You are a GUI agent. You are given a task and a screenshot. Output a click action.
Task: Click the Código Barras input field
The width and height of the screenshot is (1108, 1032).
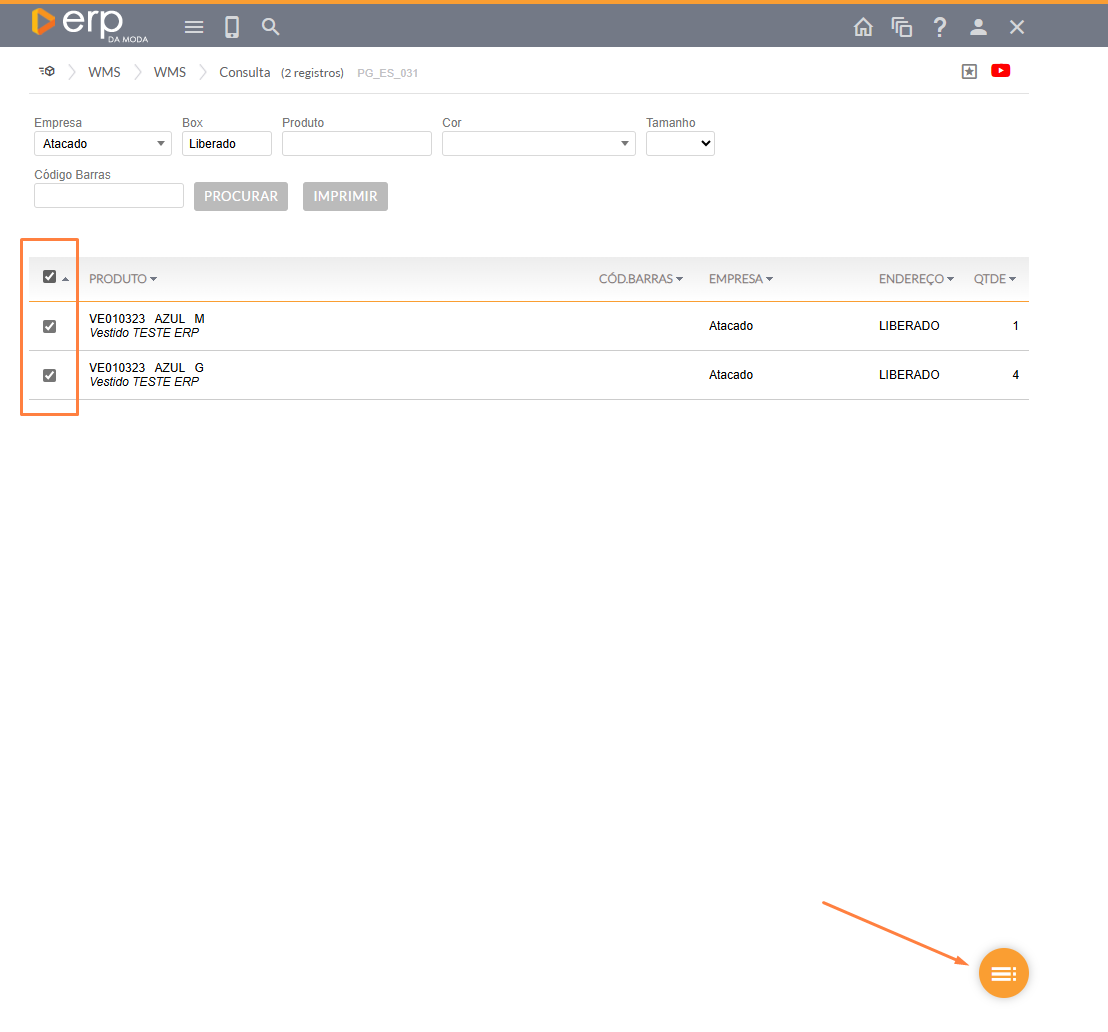coord(109,196)
